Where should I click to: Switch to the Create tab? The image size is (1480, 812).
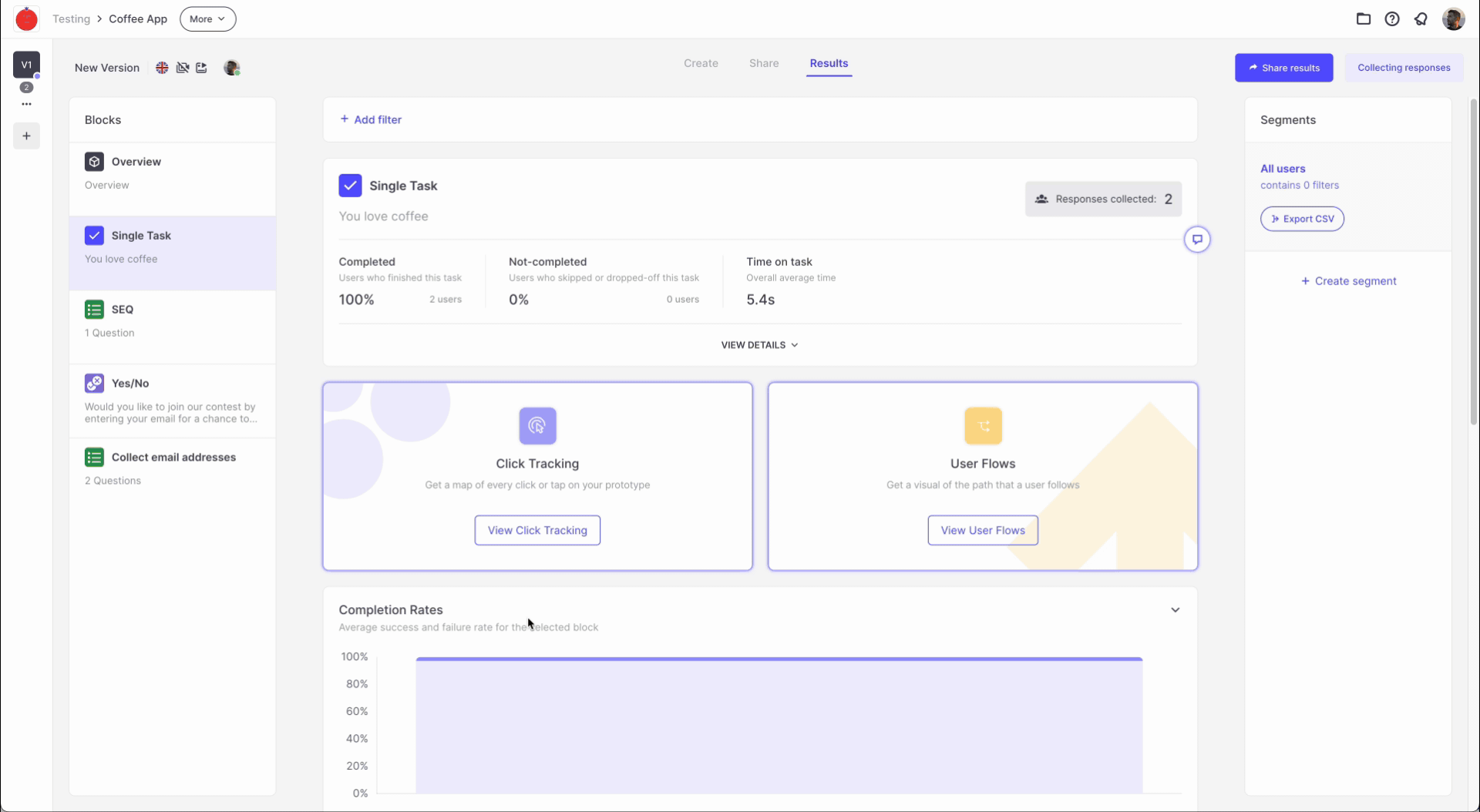701,63
